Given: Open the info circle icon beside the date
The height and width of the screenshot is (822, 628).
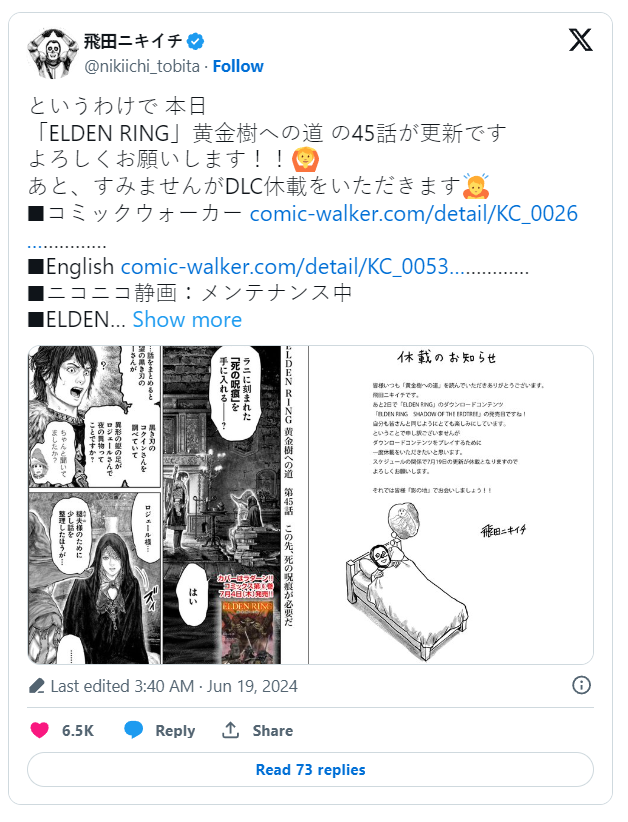Looking at the screenshot, I should 581,685.
